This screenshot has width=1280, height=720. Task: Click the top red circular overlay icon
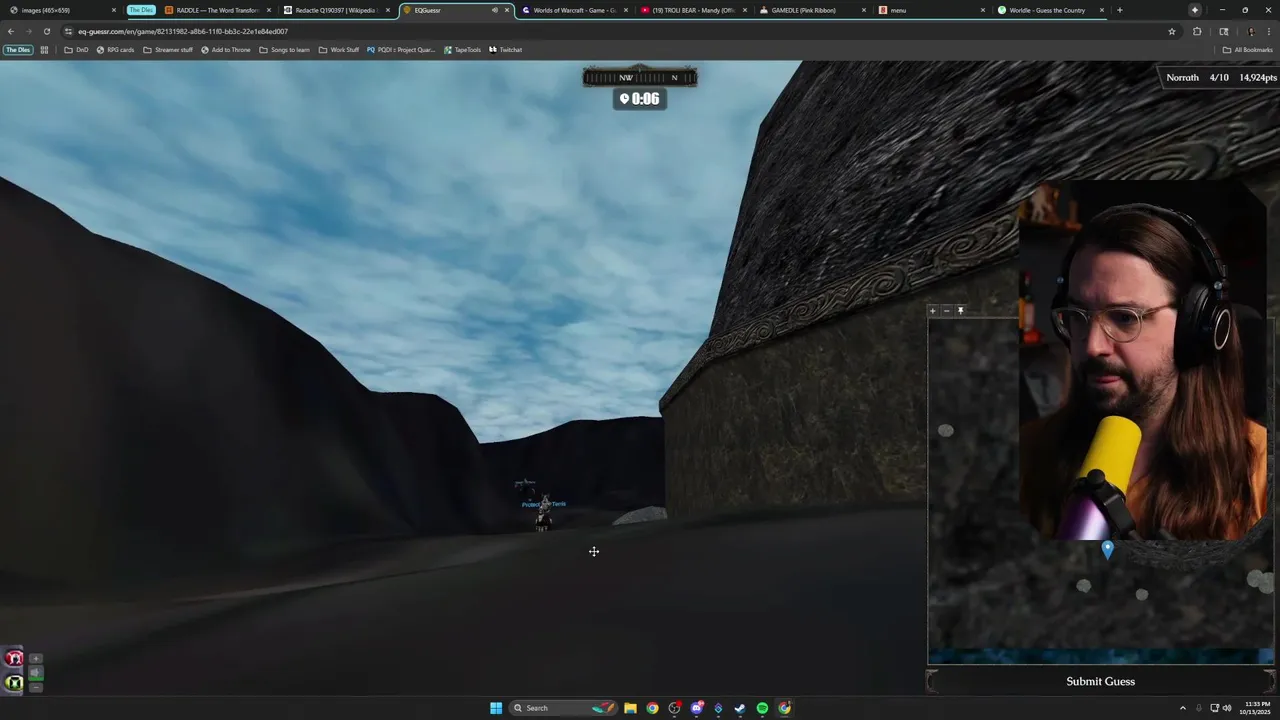pyautogui.click(x=14, y=658)
